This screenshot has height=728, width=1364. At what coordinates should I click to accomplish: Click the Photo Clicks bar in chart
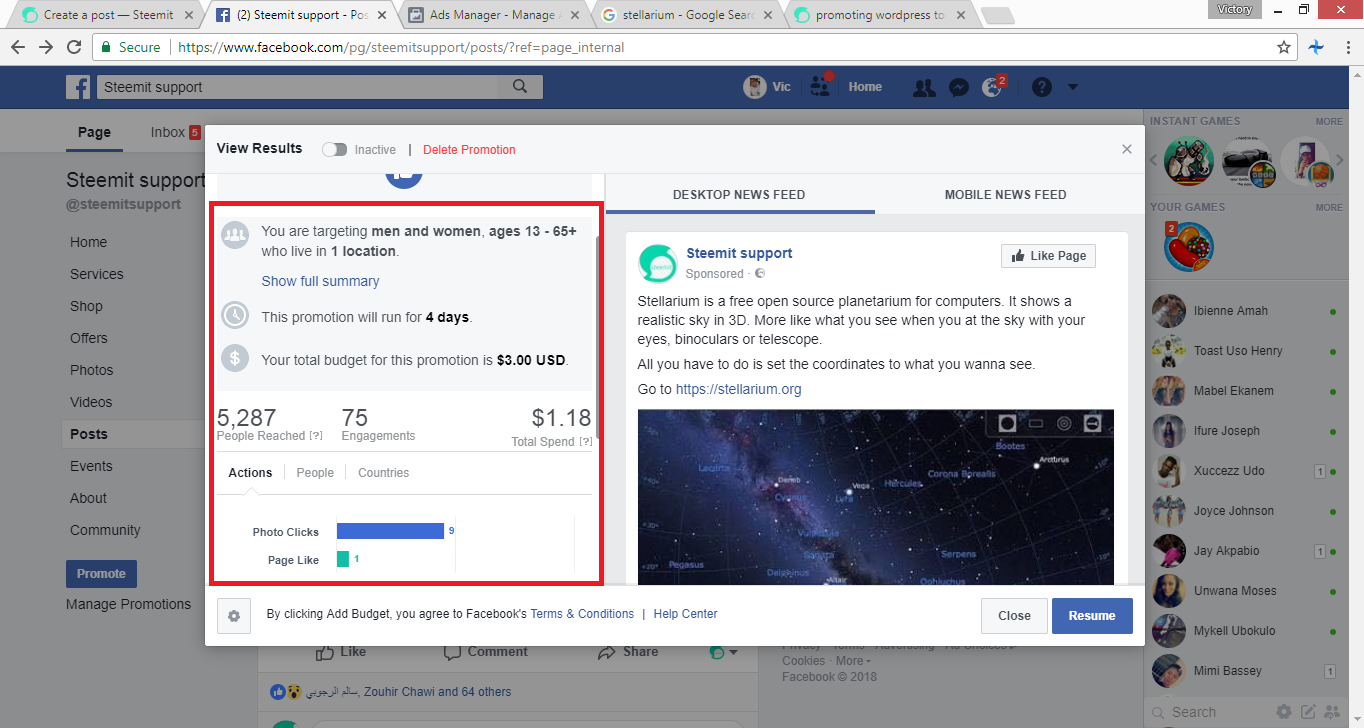coord(390,531)
